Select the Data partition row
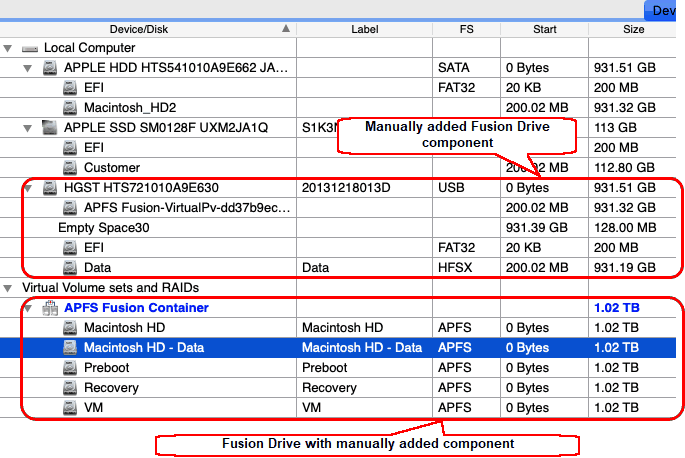The height and width of the screenshot is (458, 685). click(338, 268)
